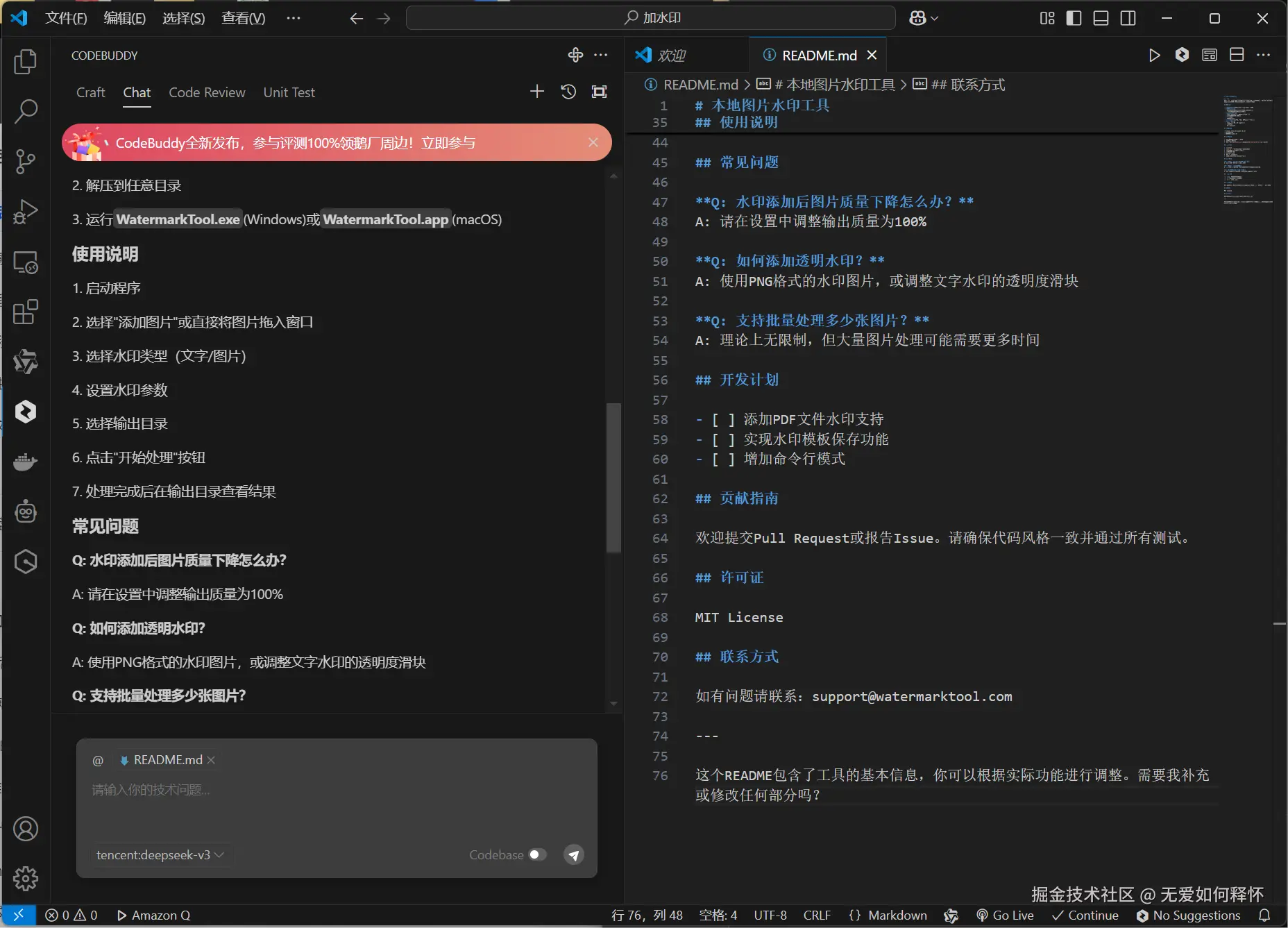Open the robot-face assistant view

pos(26,512)
